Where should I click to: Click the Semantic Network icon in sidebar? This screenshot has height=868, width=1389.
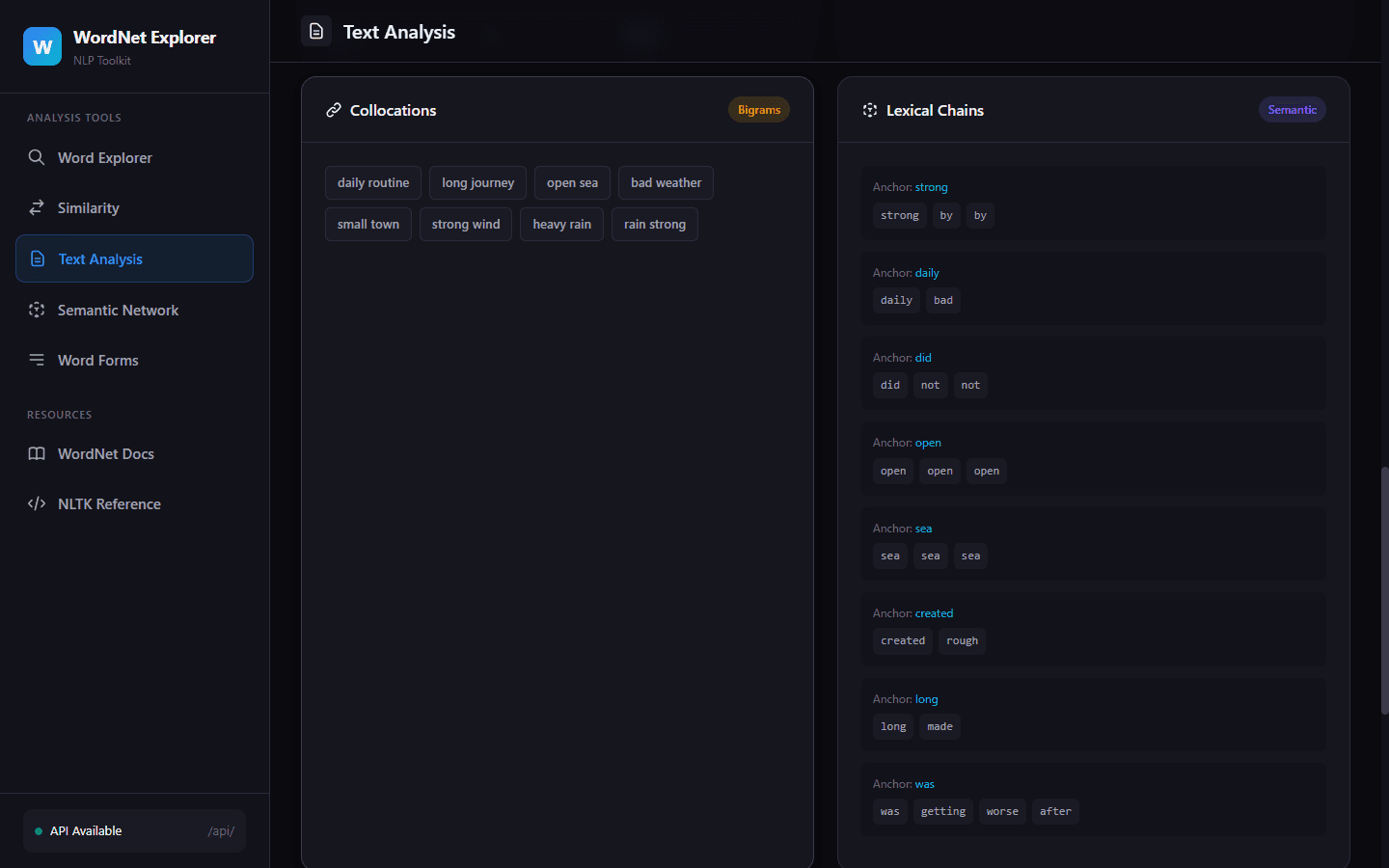pyautogui.click(x=37, y=310)
